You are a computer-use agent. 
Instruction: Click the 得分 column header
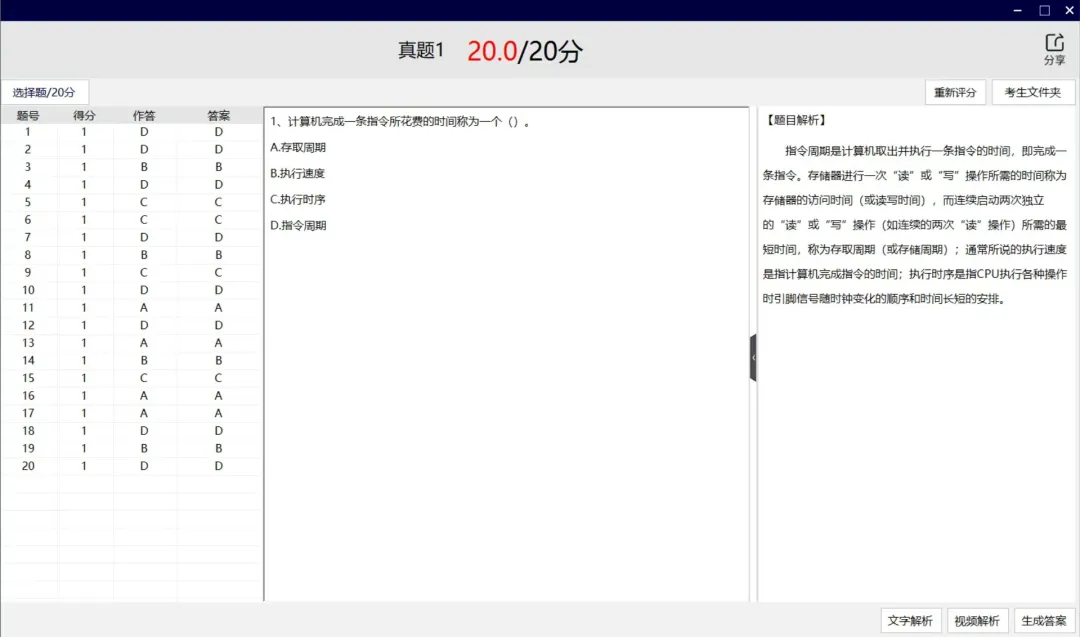click(x=84, y=116)
